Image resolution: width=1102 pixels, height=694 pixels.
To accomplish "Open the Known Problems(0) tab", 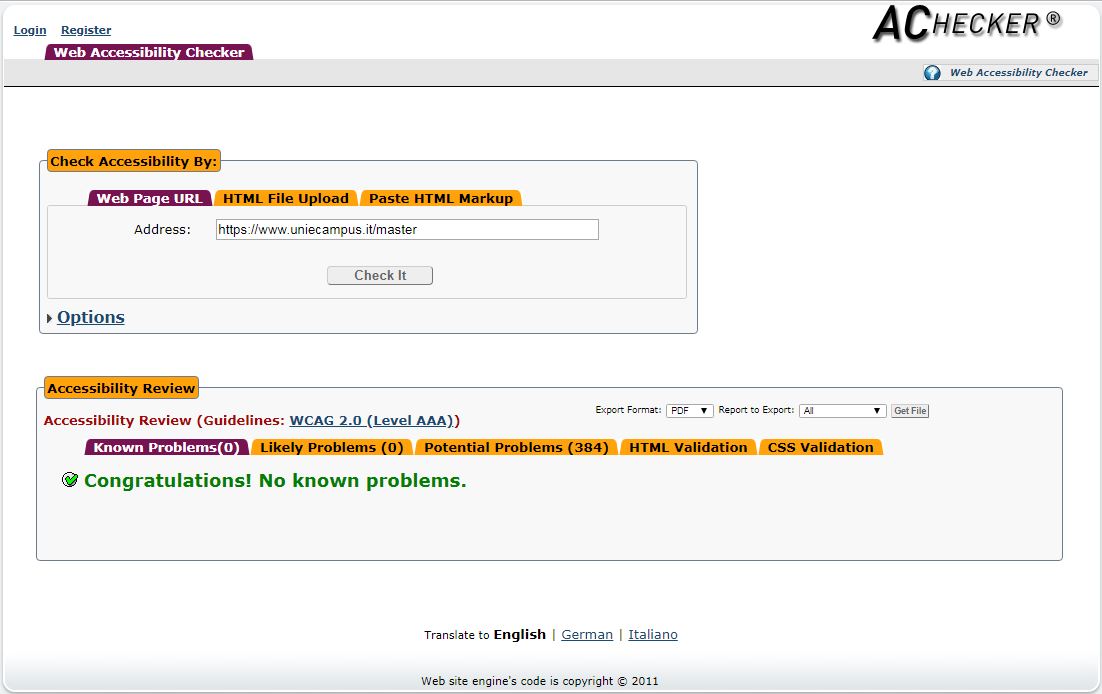I will click(167, 447).
